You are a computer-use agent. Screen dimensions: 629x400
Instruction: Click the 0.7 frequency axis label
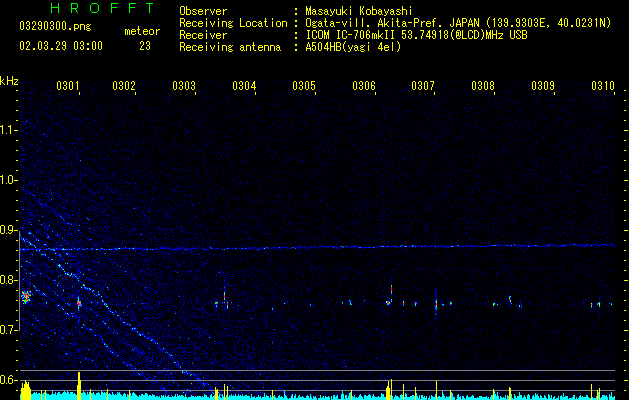(x=9, y=330)
